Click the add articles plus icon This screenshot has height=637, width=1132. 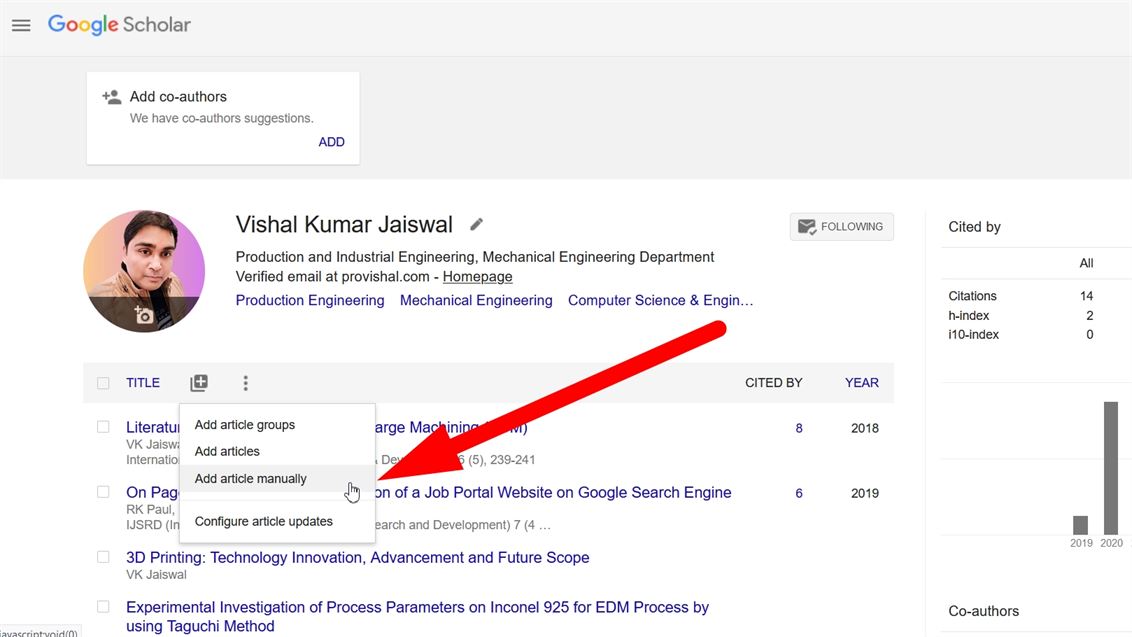199,383
